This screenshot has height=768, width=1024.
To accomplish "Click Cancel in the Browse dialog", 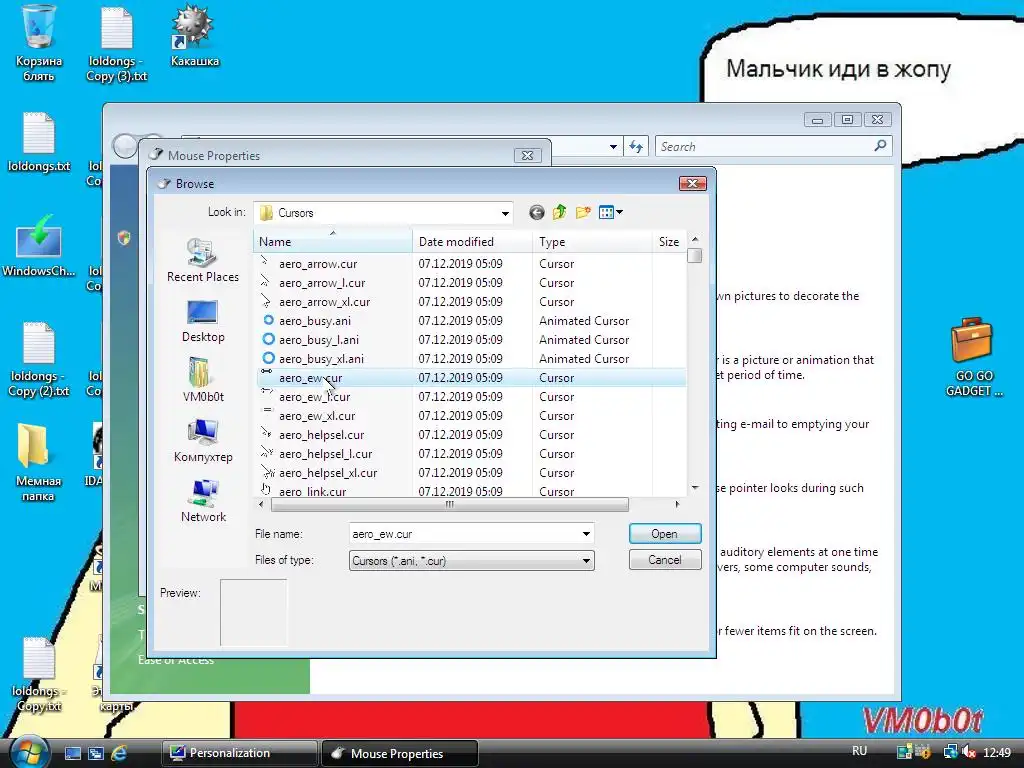I will 665,560.
